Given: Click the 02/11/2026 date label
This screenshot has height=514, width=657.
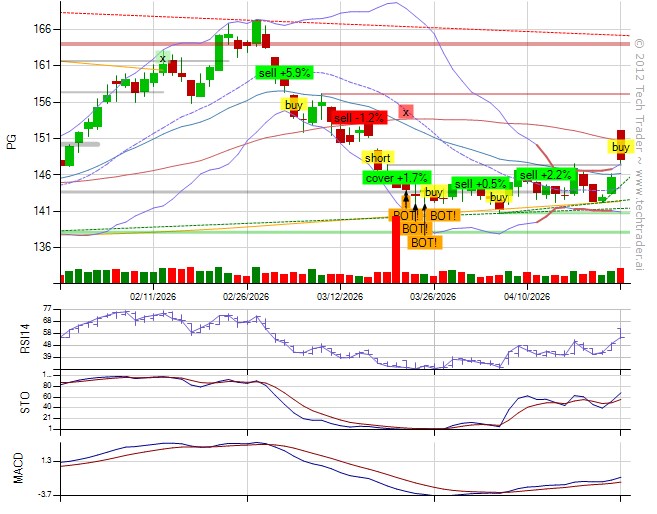Looking at the screenshot, I should click(154, 296).
